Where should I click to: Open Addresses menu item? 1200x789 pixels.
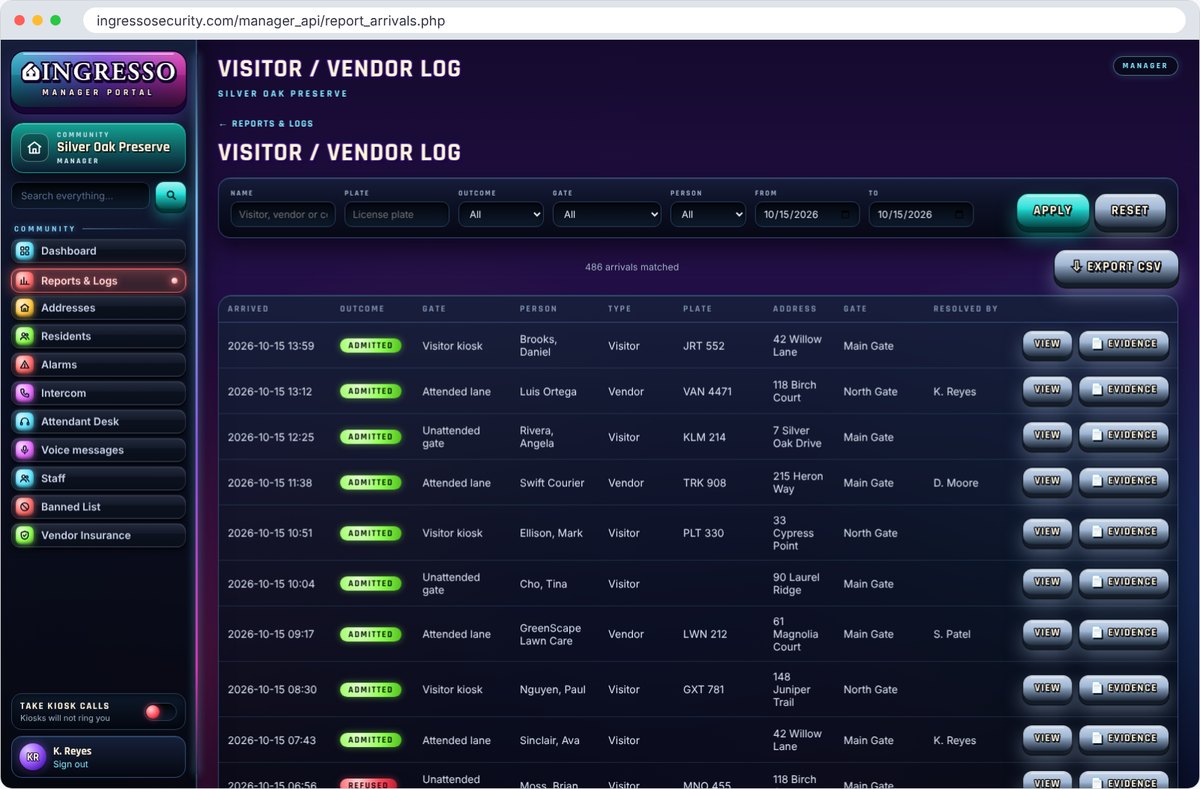[x=98, y=308]
